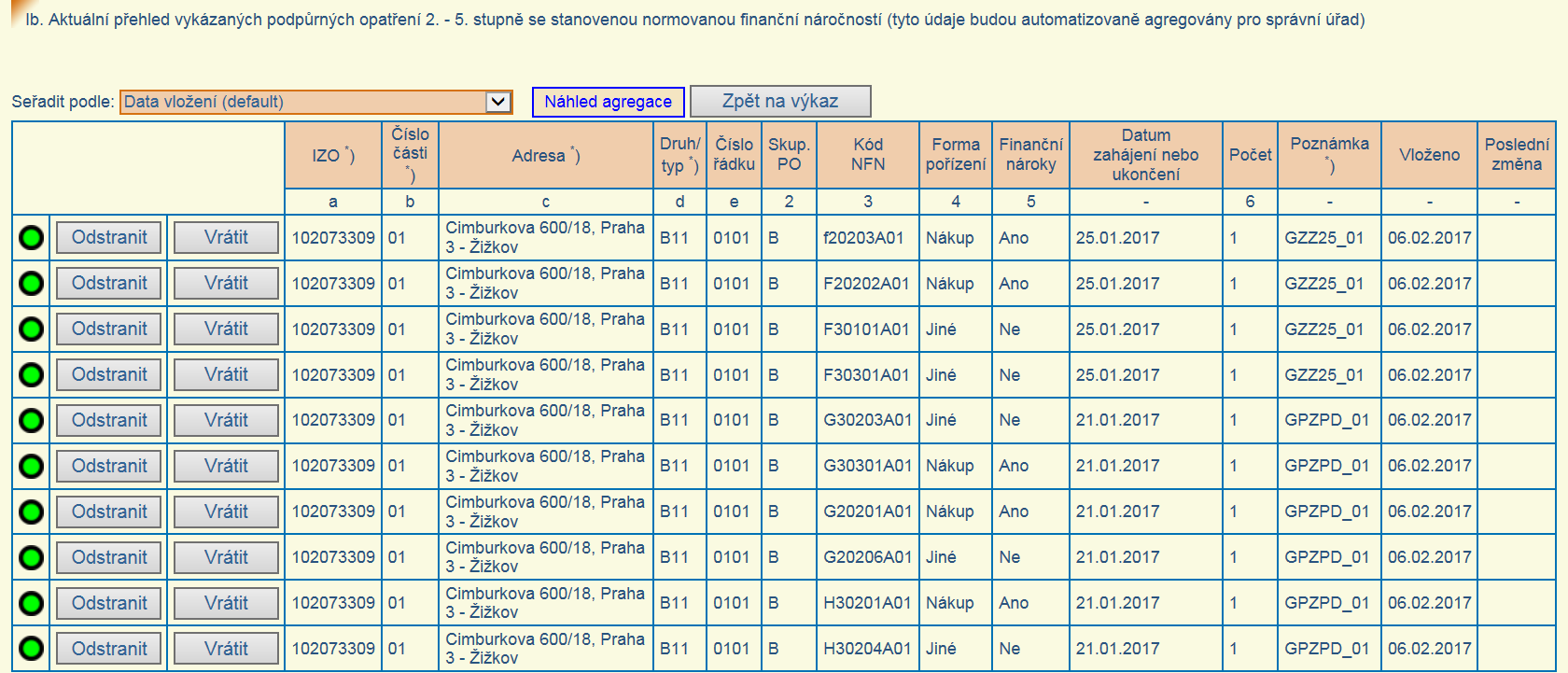Screen dimensions: 1568x673
Task: Click the Počet column header
Action: tap(1251, 155)
